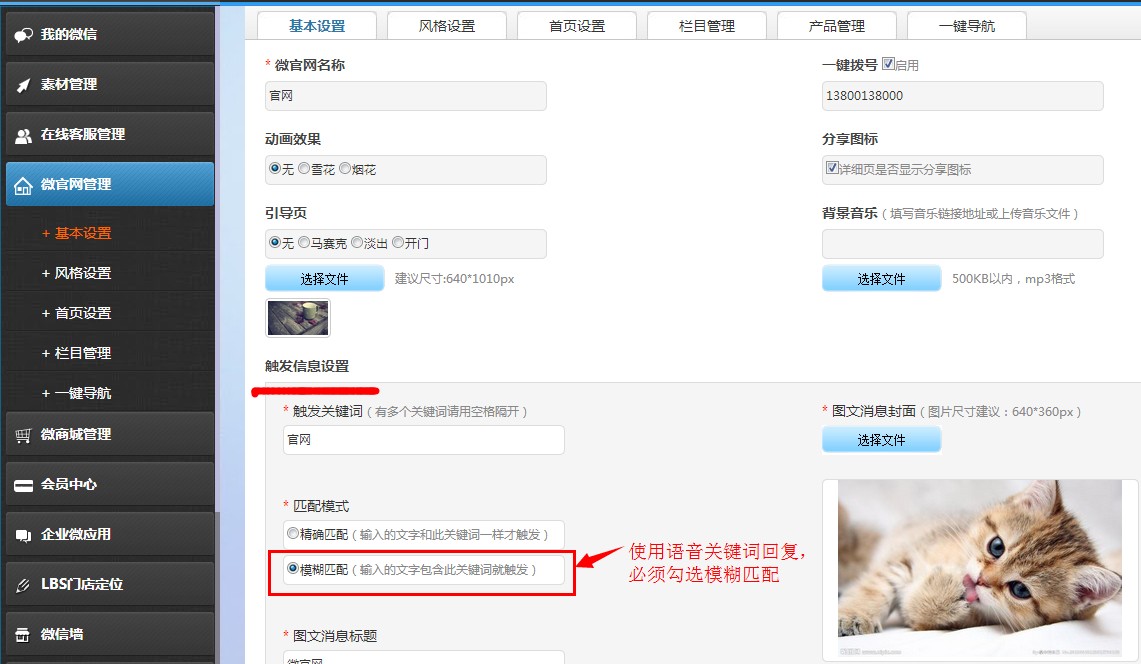Click the 企业微应用 icon in the sidebar
1141x664 pixels.
pyautogui.click(x=23, y=535)
